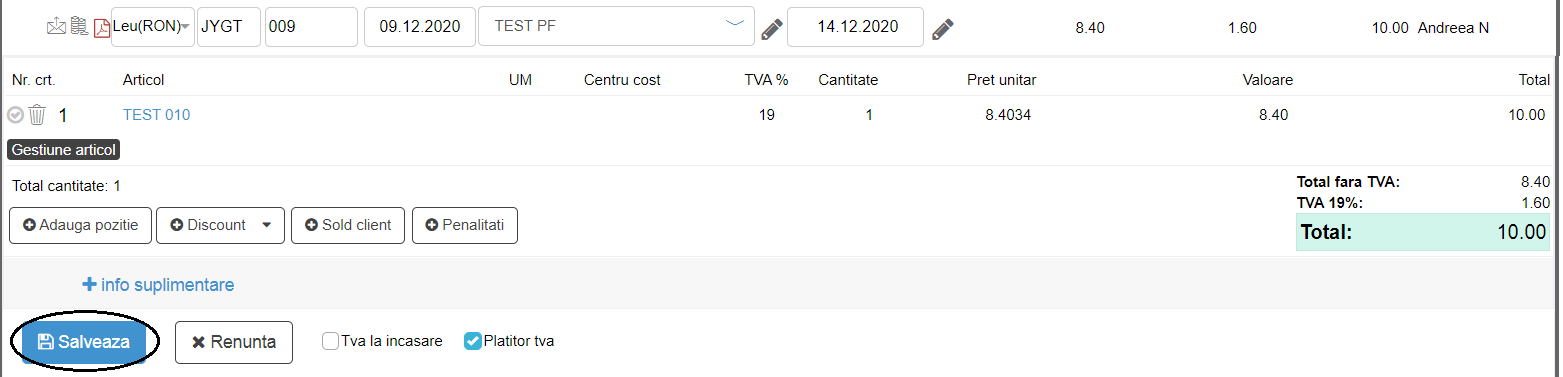Image resolution: width=1563 pixels, height=377 pixels.
Task: Open the TEST 010 article link
Action: 156,115
